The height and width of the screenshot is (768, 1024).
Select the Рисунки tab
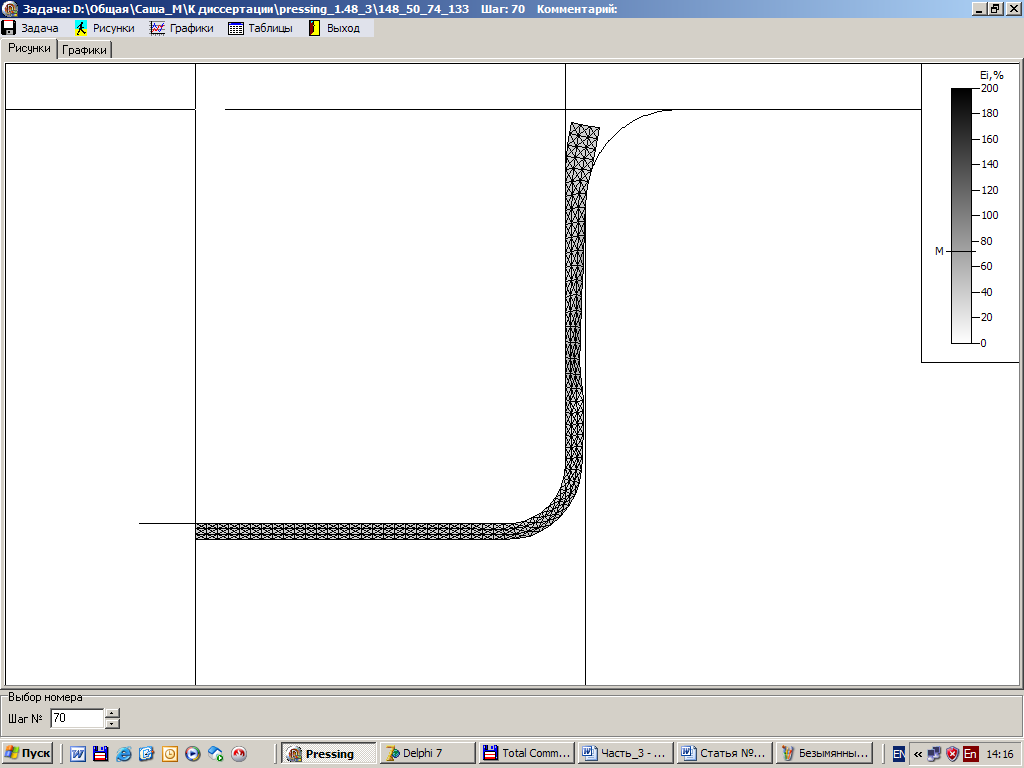click(29, 48)
